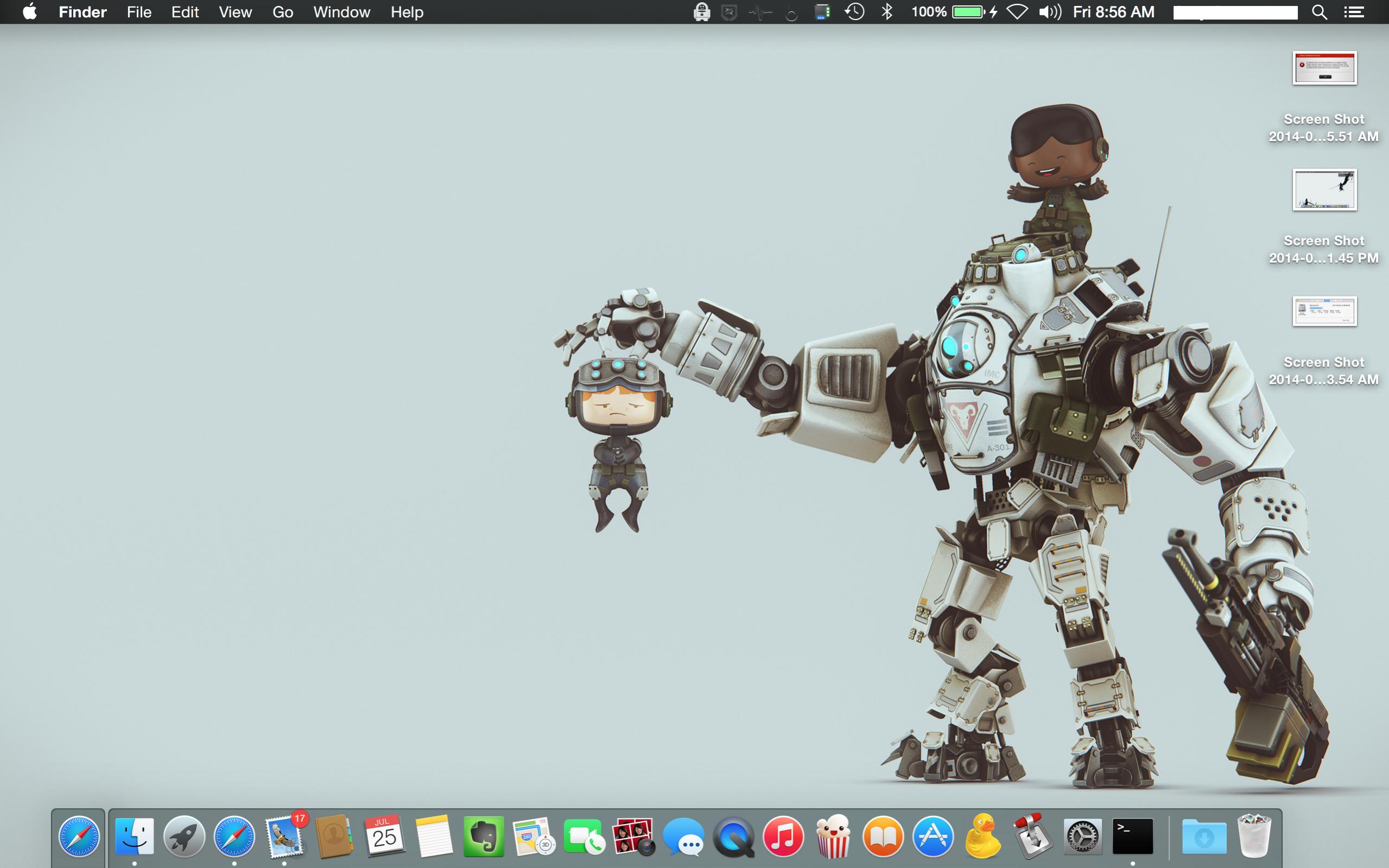Open the Go menu
This screenshot has height=868, width=1389.
tap(282, 12)
